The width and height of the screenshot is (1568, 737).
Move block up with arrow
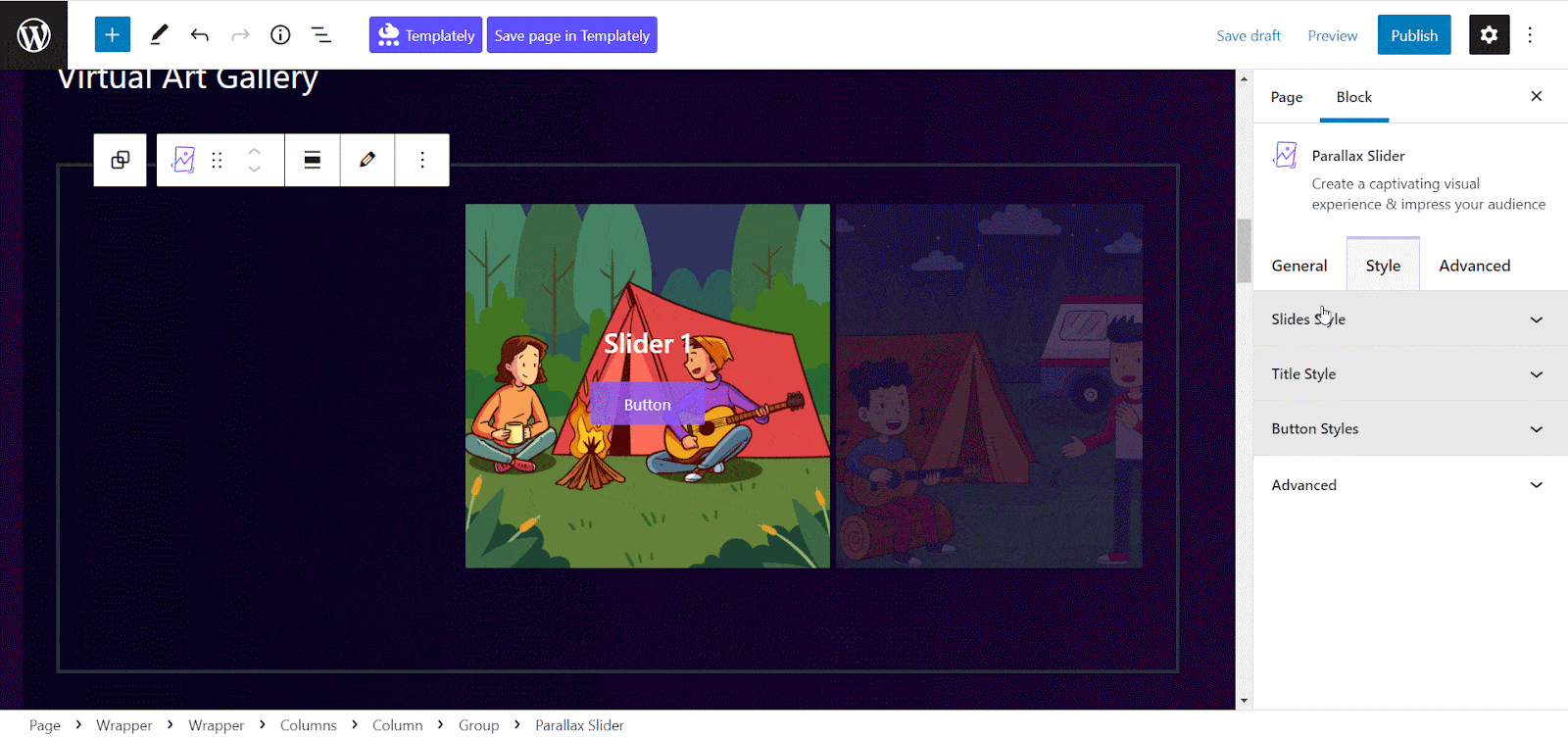pos(254,151)
